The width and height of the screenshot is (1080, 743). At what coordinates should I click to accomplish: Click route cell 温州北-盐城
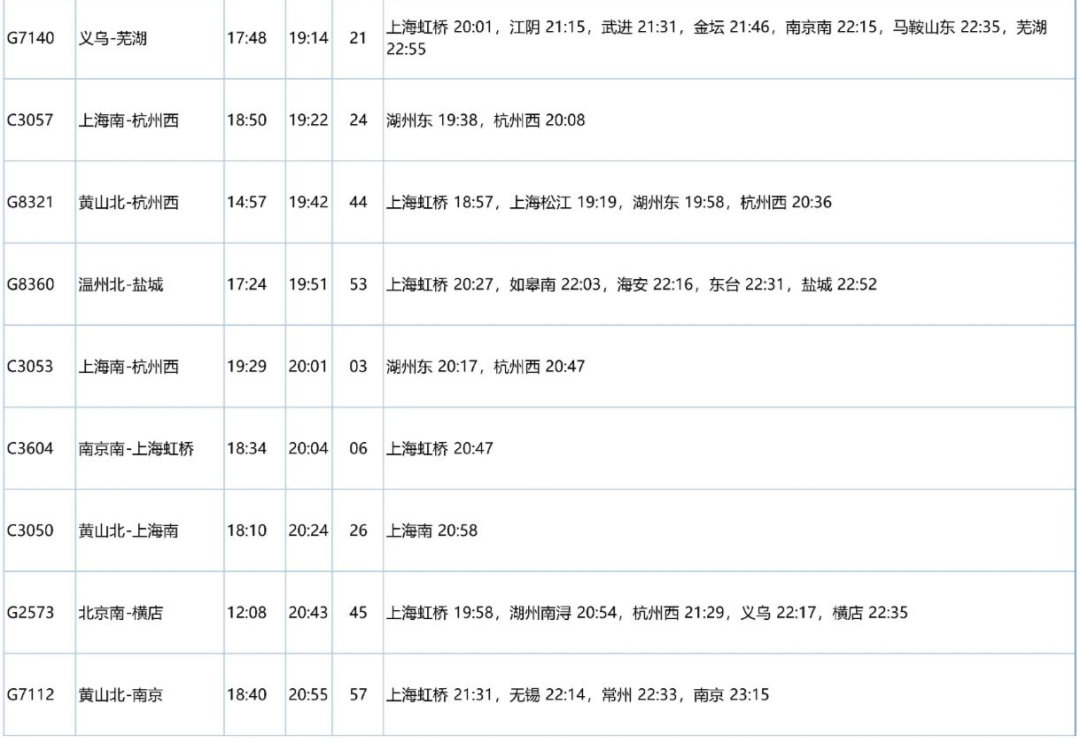tap(121, 284)
